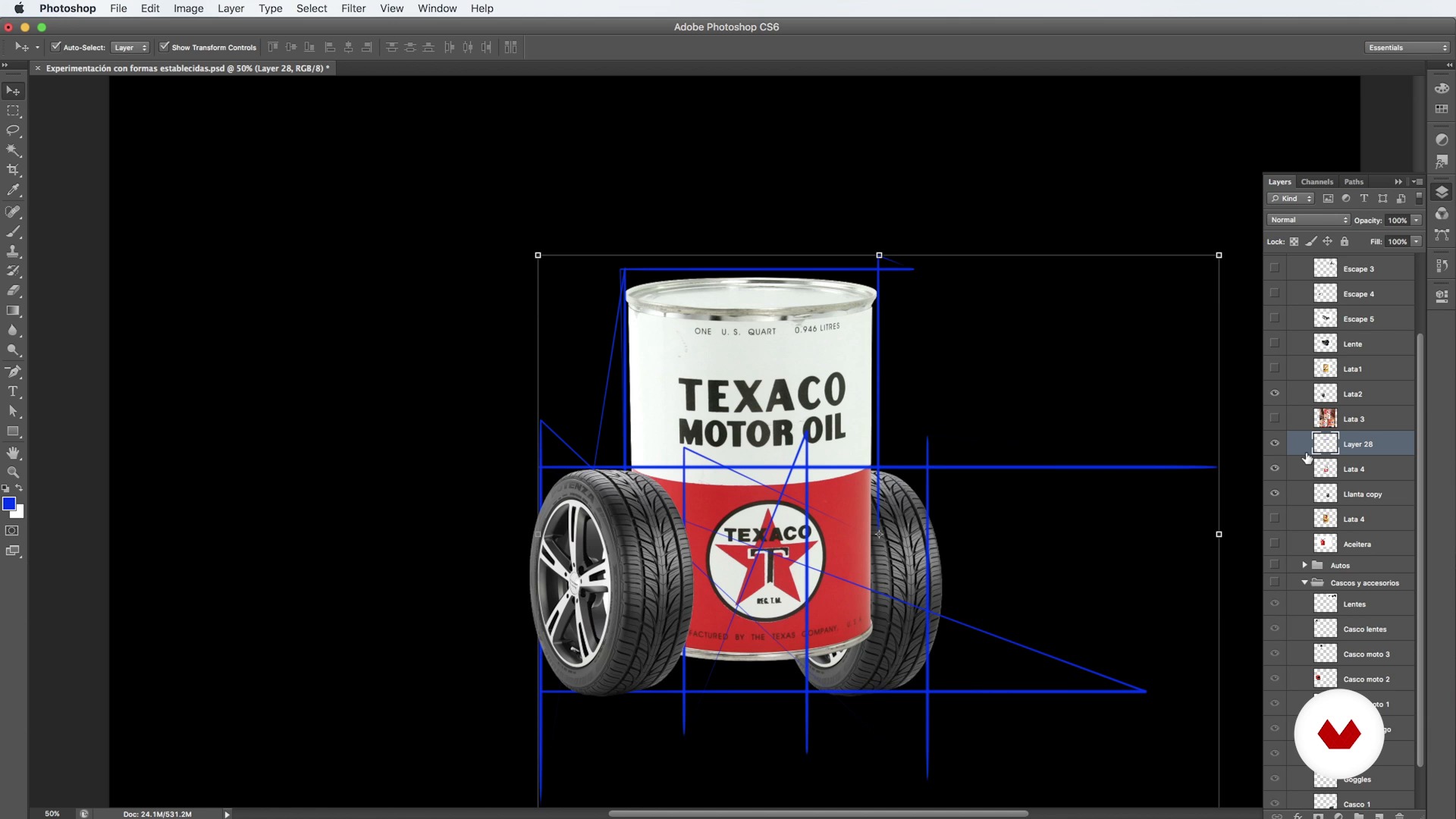
Task: Select the Pen tool
Action: [13, 372]
